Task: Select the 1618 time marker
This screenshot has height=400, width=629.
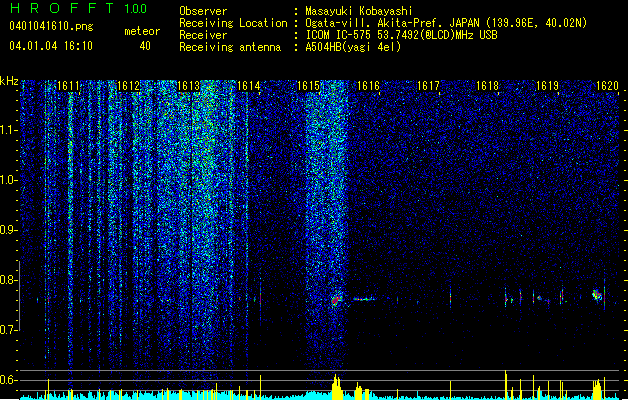Action: click(x=488, y=86)
